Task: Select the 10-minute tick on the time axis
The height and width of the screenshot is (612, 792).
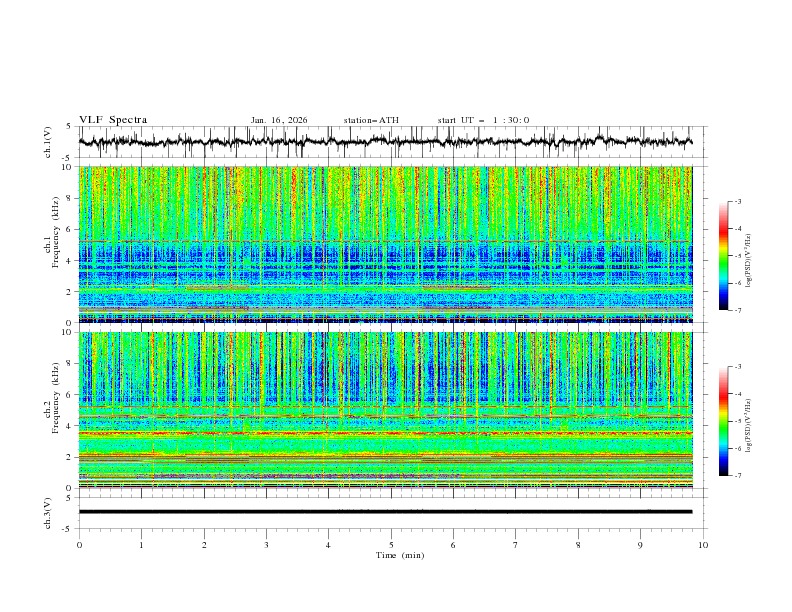Action: (703, 544)
